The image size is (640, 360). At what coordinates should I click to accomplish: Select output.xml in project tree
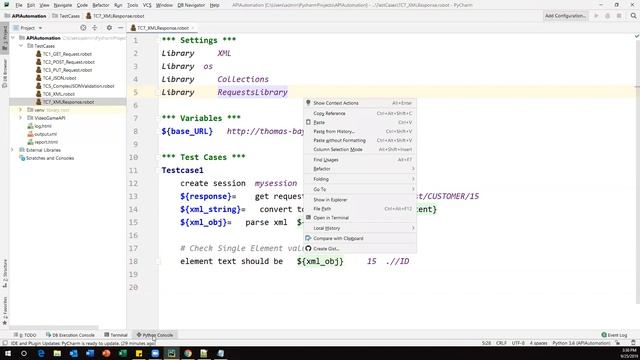[42, 134]
